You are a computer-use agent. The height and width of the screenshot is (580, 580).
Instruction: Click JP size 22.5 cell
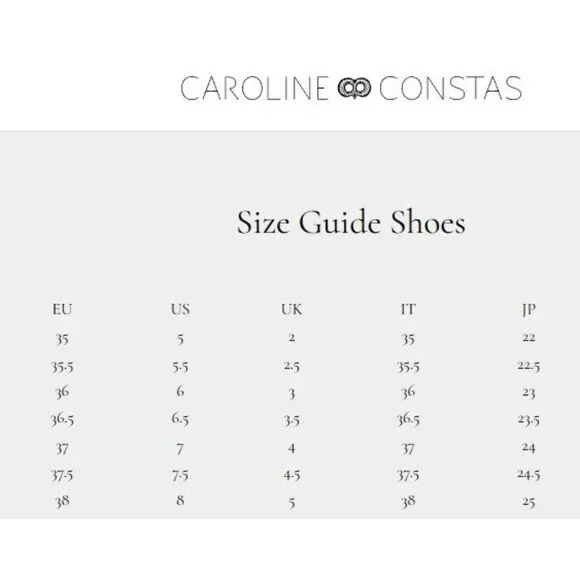pyautogui.click(x=529, y=366)
